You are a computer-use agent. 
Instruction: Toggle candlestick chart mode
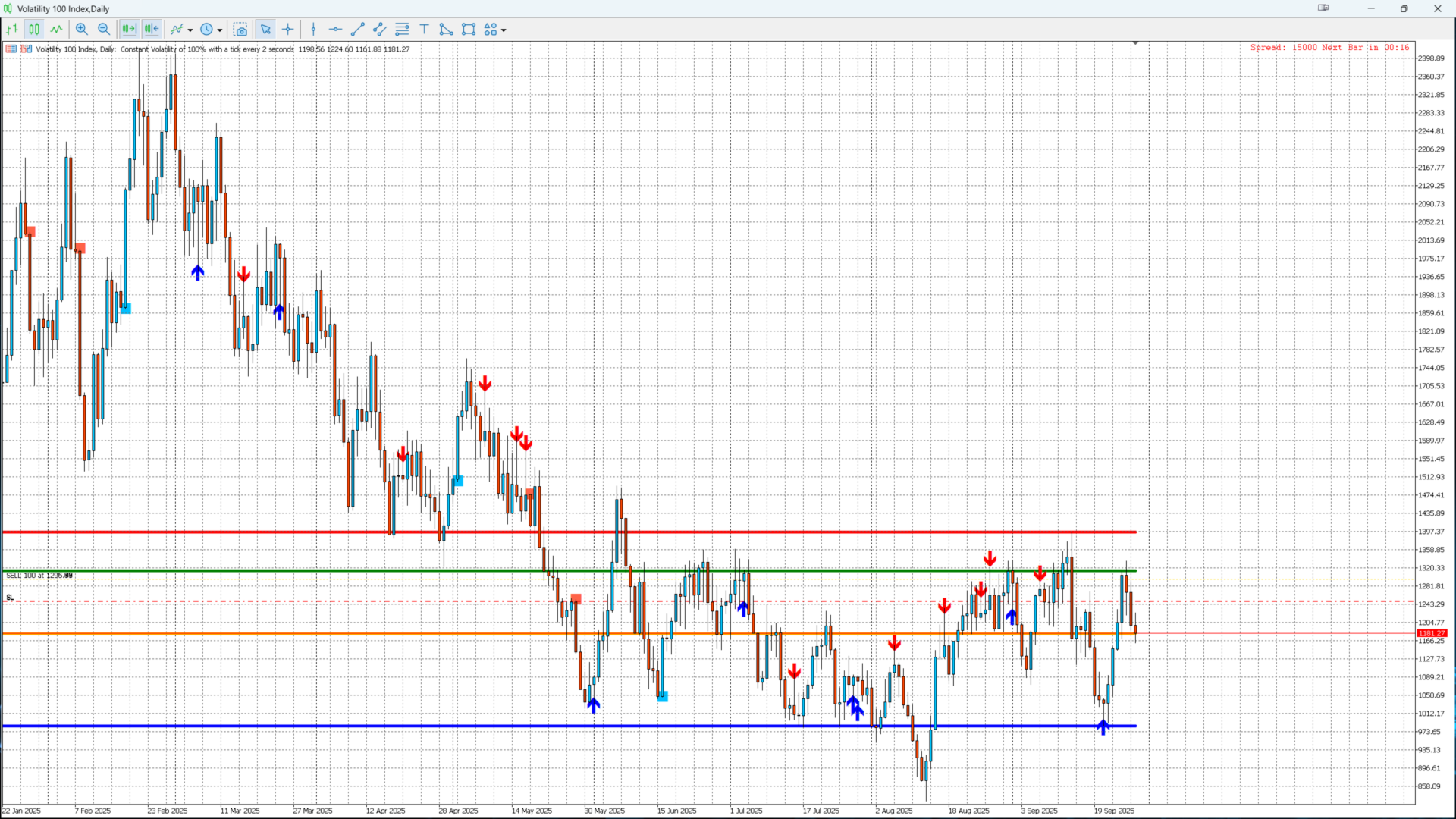point(34,30)
